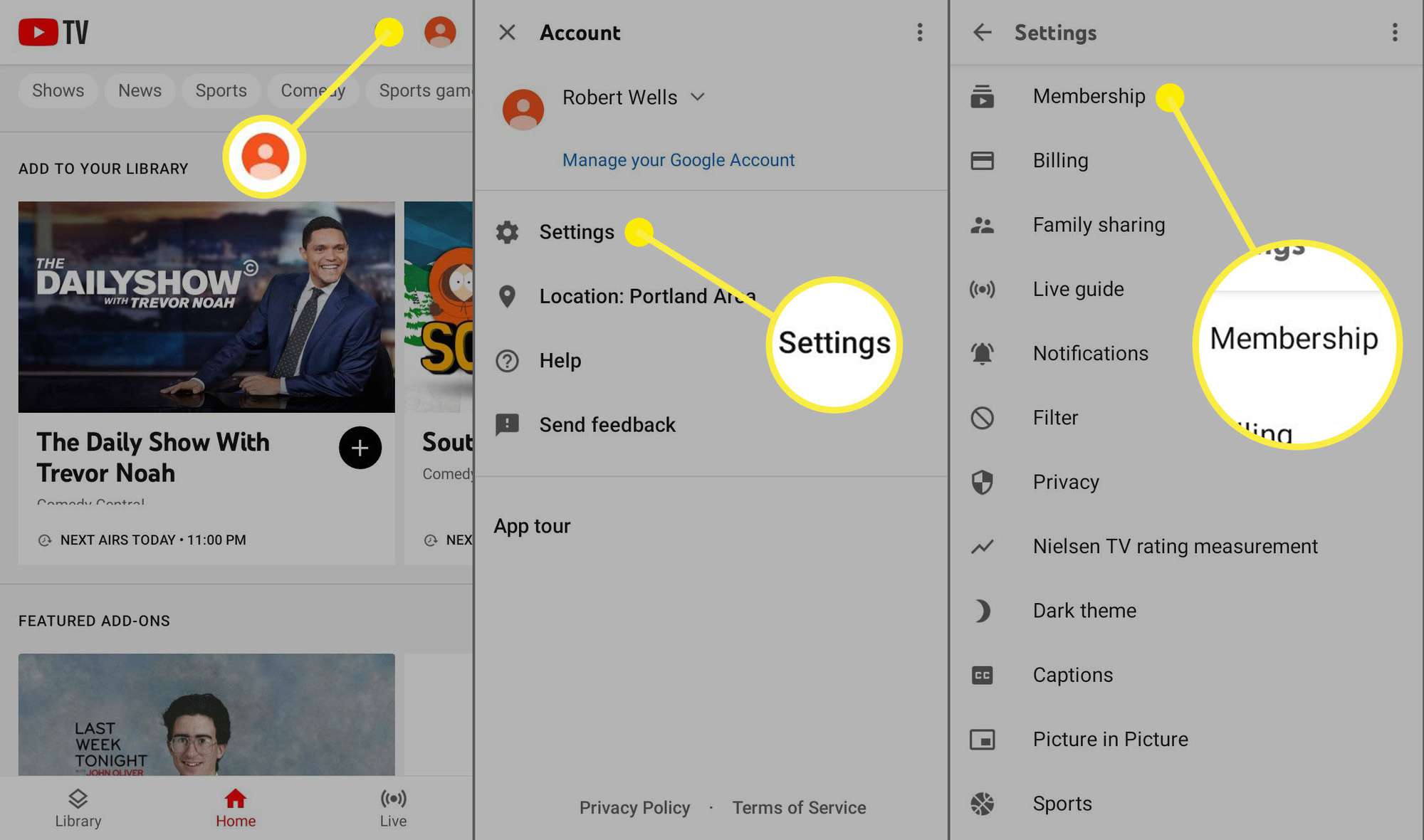Open the three-dot menu in Account
The image size is (1424, 840).
tap(918, 32)
